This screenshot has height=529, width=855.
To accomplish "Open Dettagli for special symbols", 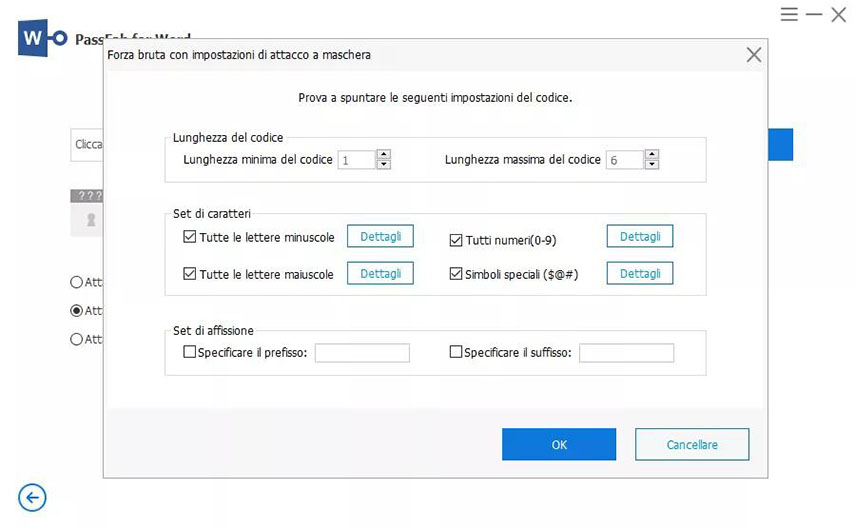I will pyautogui.click(x=639, y=273).
